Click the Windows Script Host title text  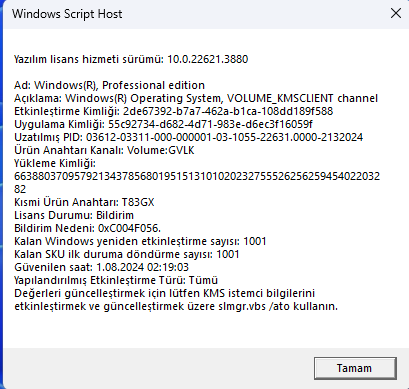(67, 14)
